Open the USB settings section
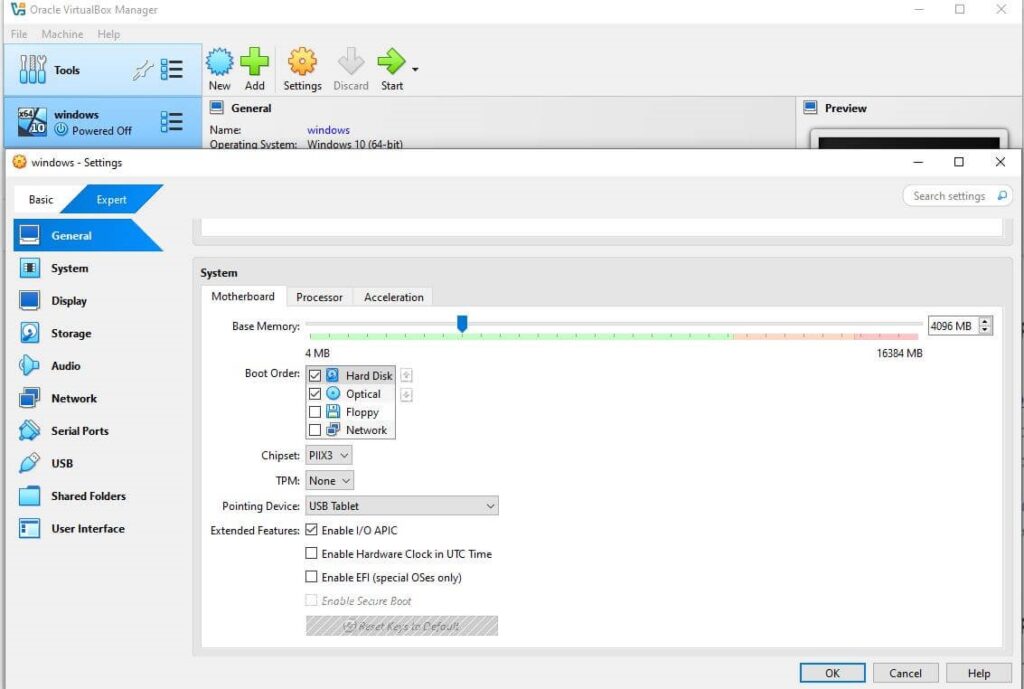The image size is (1024, 689). (x=61, y=464)
